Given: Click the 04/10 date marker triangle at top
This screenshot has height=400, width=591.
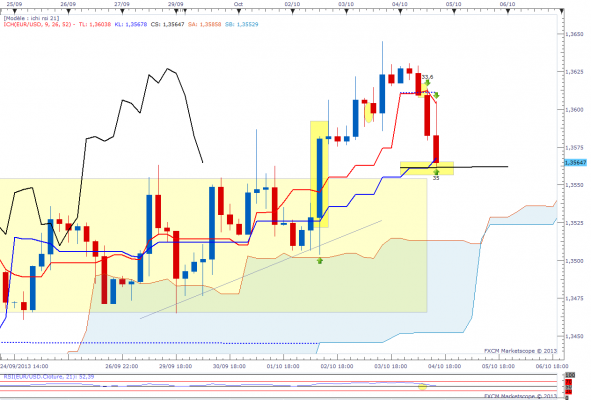Looking at the screenshot, I should coord(400,12).
